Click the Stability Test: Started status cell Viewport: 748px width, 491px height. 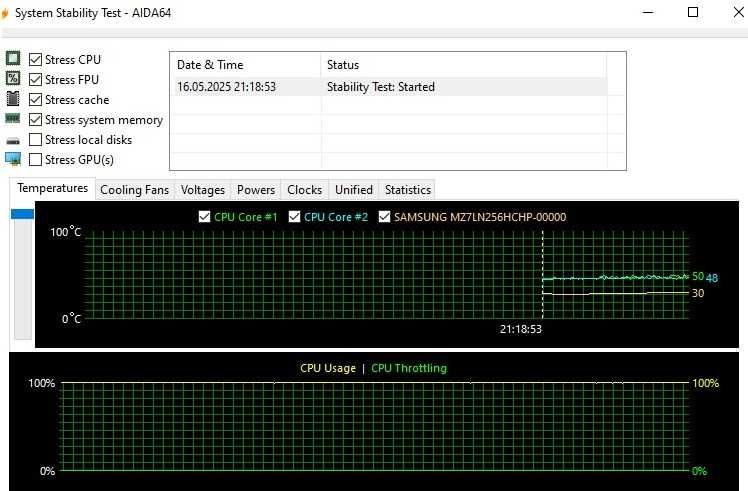click(381, 87)
